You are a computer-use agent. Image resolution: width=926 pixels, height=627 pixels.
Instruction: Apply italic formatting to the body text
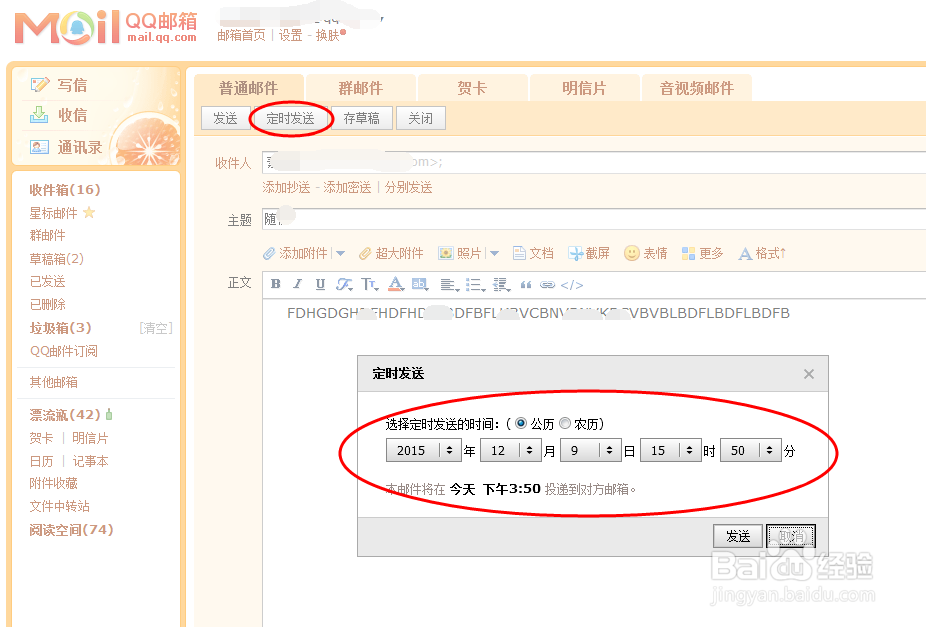[x=296, y=283]
